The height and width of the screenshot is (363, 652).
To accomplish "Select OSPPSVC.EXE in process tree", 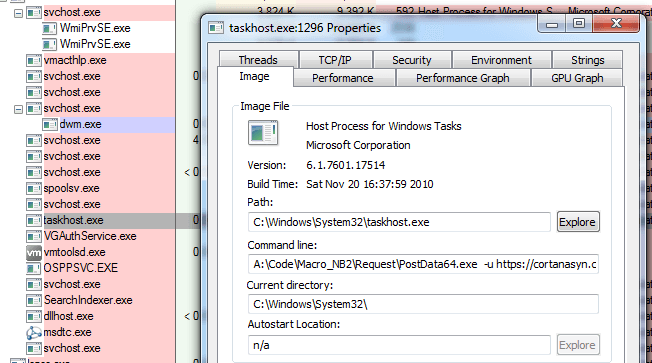I will click(x=81, y=268).
